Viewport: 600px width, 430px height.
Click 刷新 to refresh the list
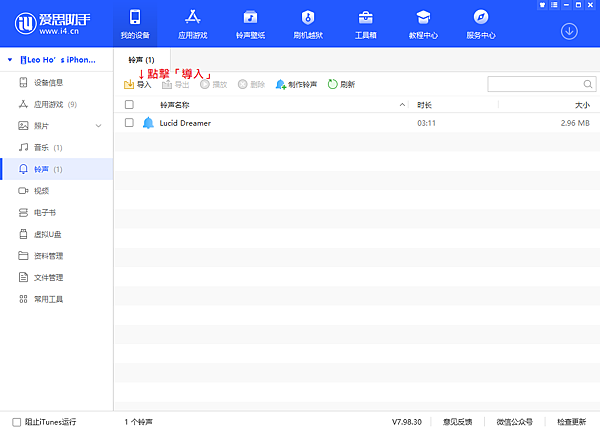click(341, 84)
